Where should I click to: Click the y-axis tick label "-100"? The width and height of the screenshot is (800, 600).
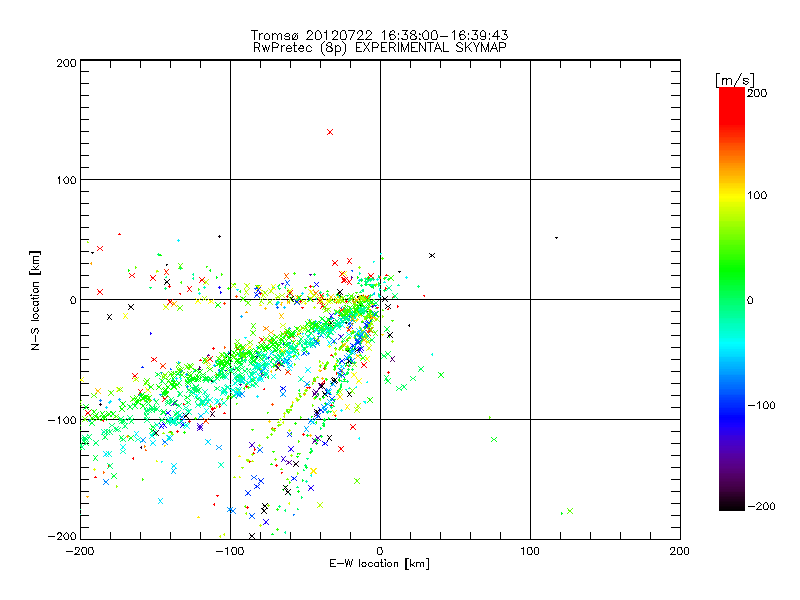click(62, 420)
